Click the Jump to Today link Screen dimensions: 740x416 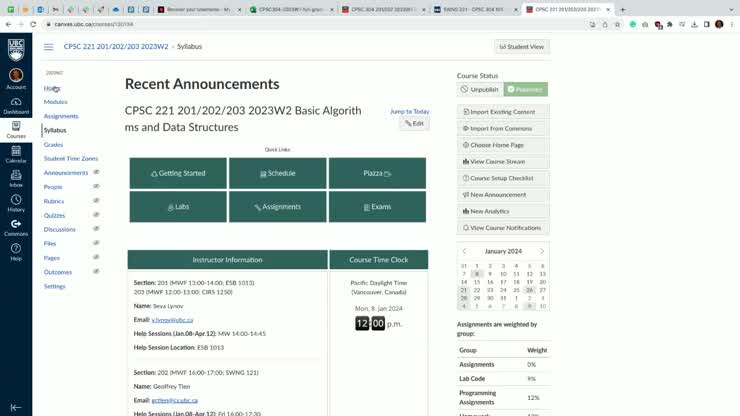[x=409, y=111]
